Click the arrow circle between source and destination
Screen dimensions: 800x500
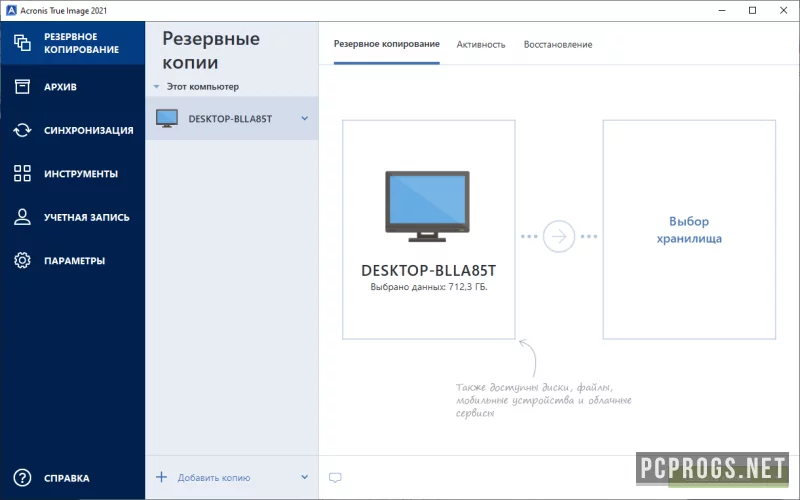pos(559,236)
